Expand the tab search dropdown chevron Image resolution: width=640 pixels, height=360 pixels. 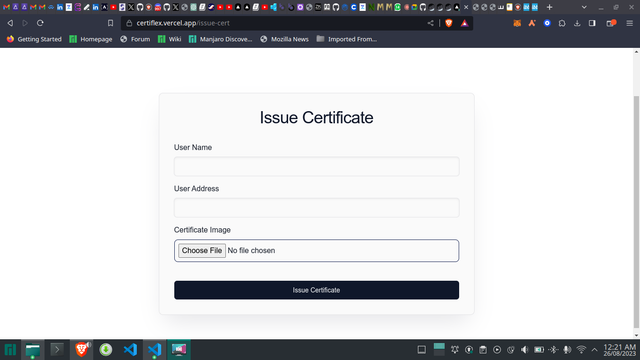click(584, 7)
